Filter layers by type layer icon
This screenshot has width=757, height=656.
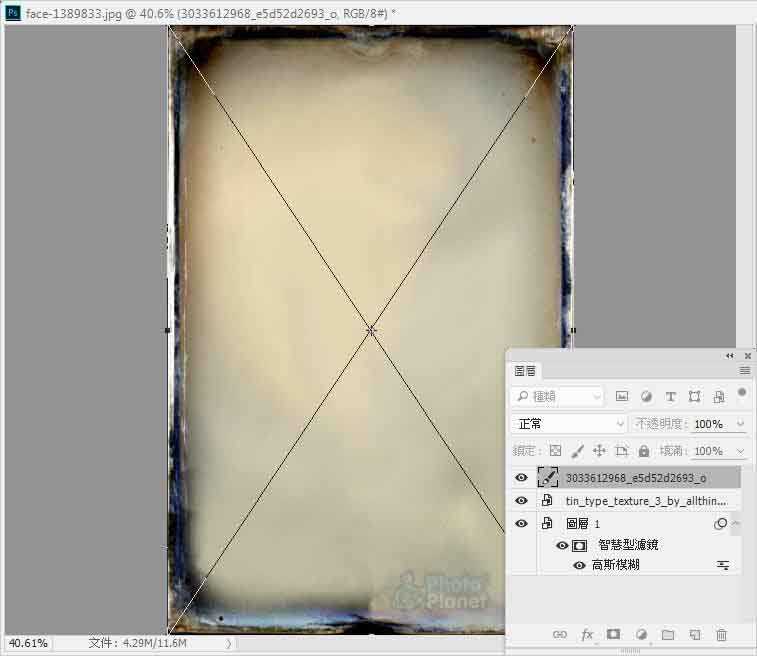(x=670, y=396)
